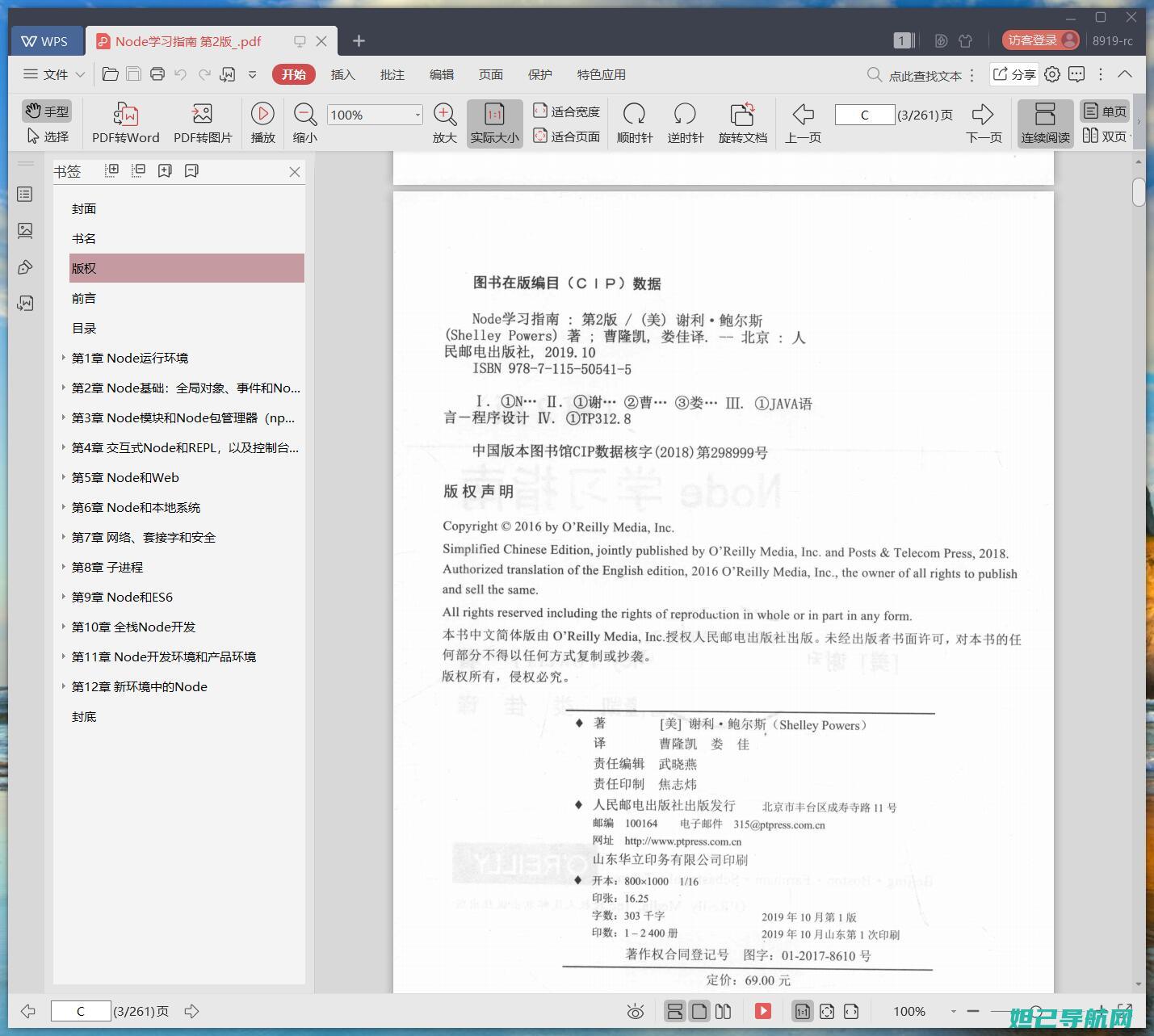Switch to the Select tool (选择)
The image size is (1154, 1036).
pos(48,136)
